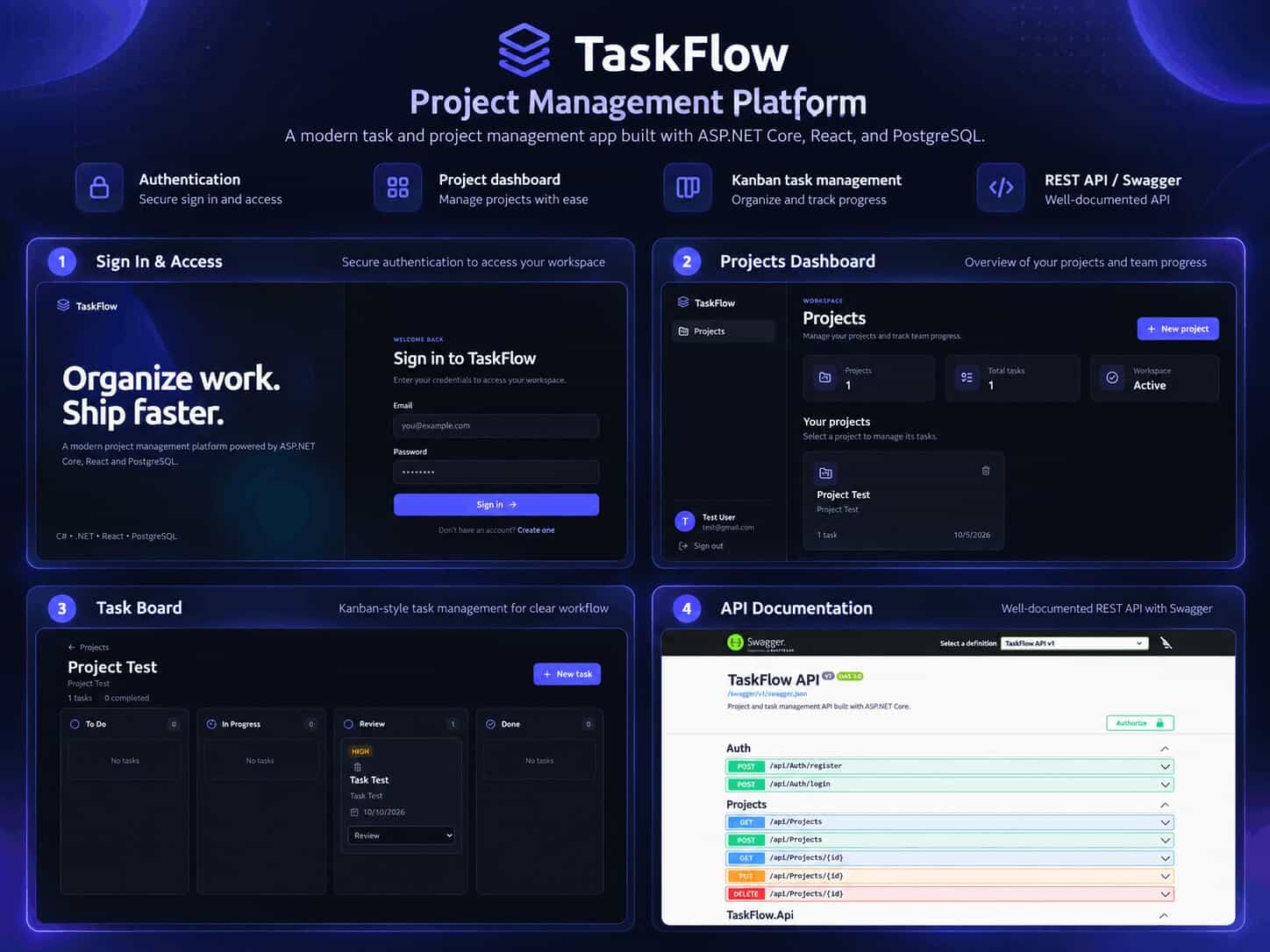Screen dimensions: 1270x952
Task: Open the Select a definition dropdown
Action: click(1074, 643)
